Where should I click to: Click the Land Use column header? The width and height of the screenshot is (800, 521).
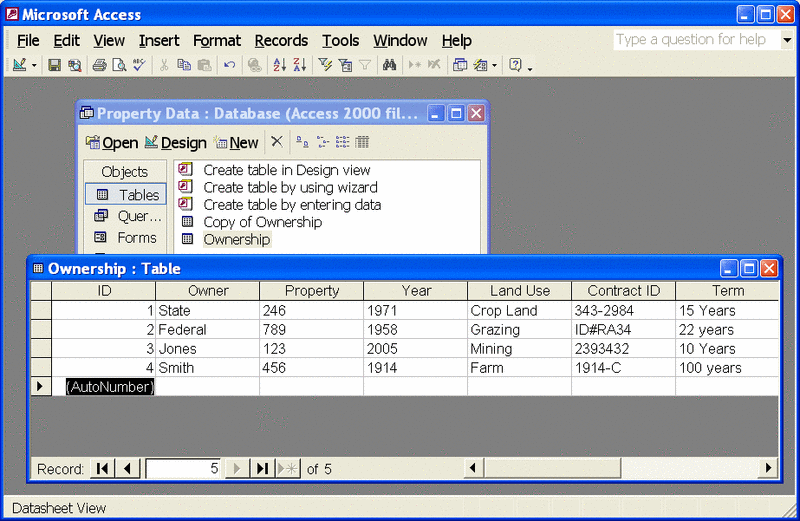[x=519, y=291]
